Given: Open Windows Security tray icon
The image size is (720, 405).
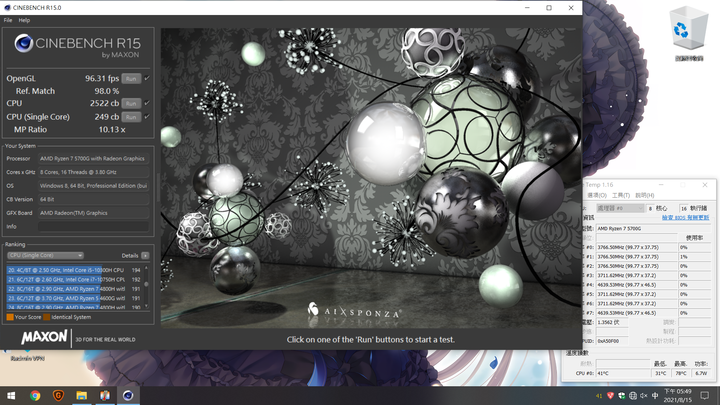Looking at the screenshot, I should 622,395.
